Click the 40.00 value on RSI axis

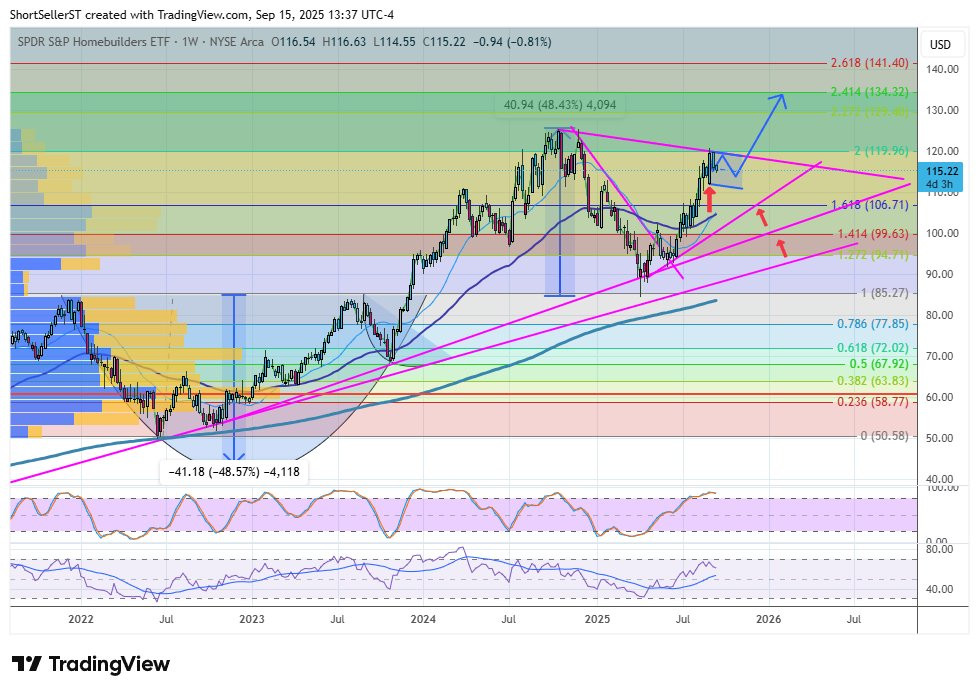click(939, 589)
